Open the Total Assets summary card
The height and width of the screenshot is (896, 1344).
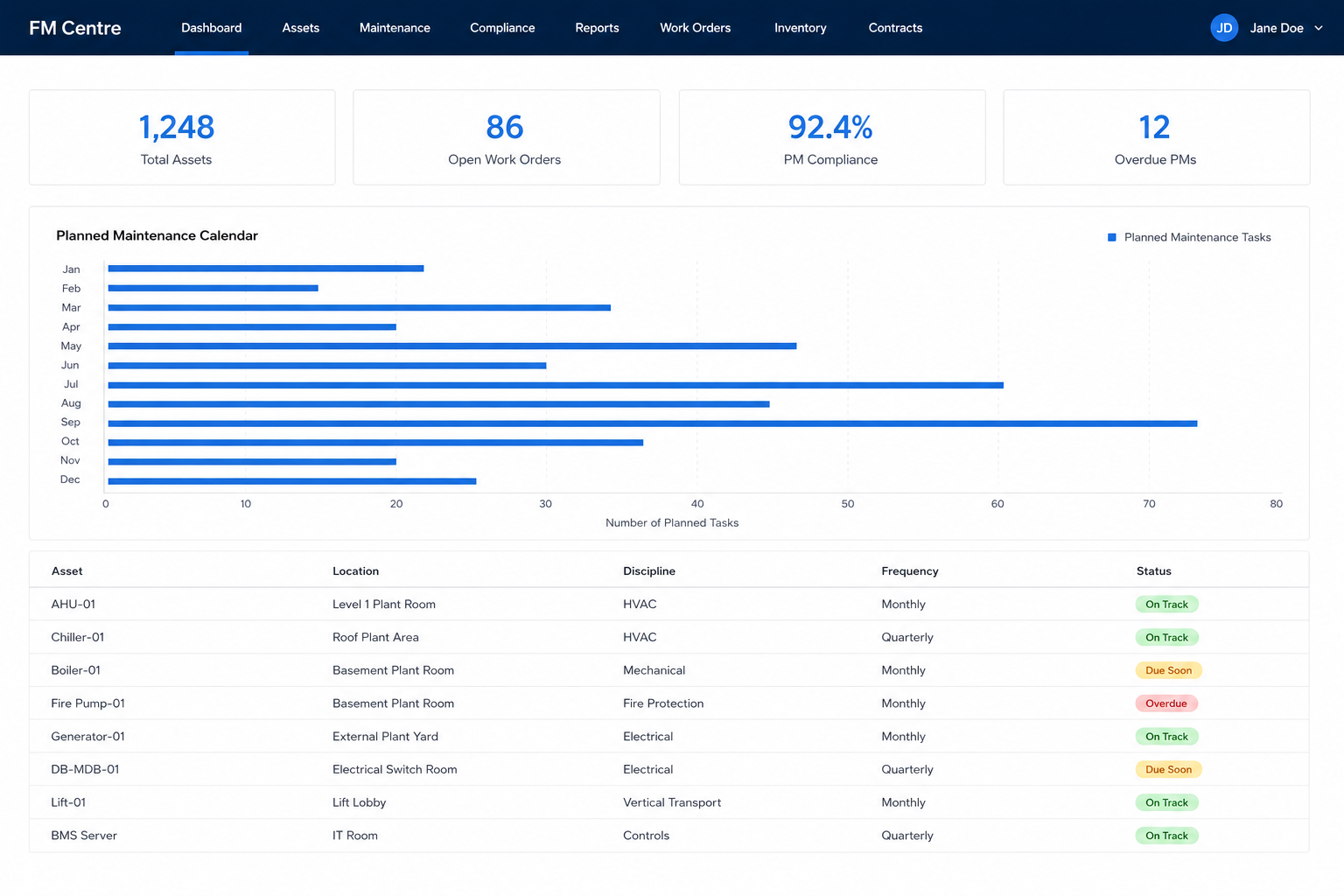click(x=182, y=137)
